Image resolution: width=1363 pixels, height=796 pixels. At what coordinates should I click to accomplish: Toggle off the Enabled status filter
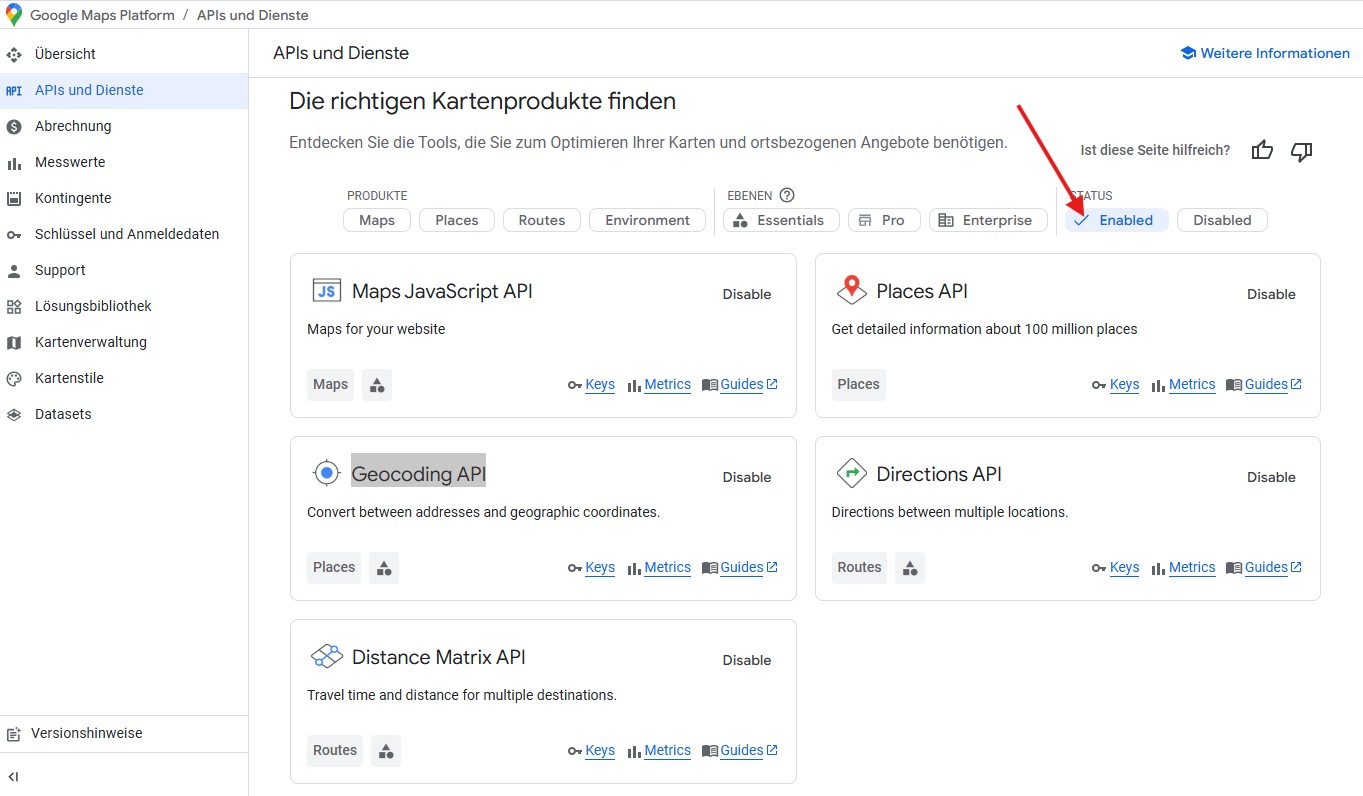[1116, 220]
